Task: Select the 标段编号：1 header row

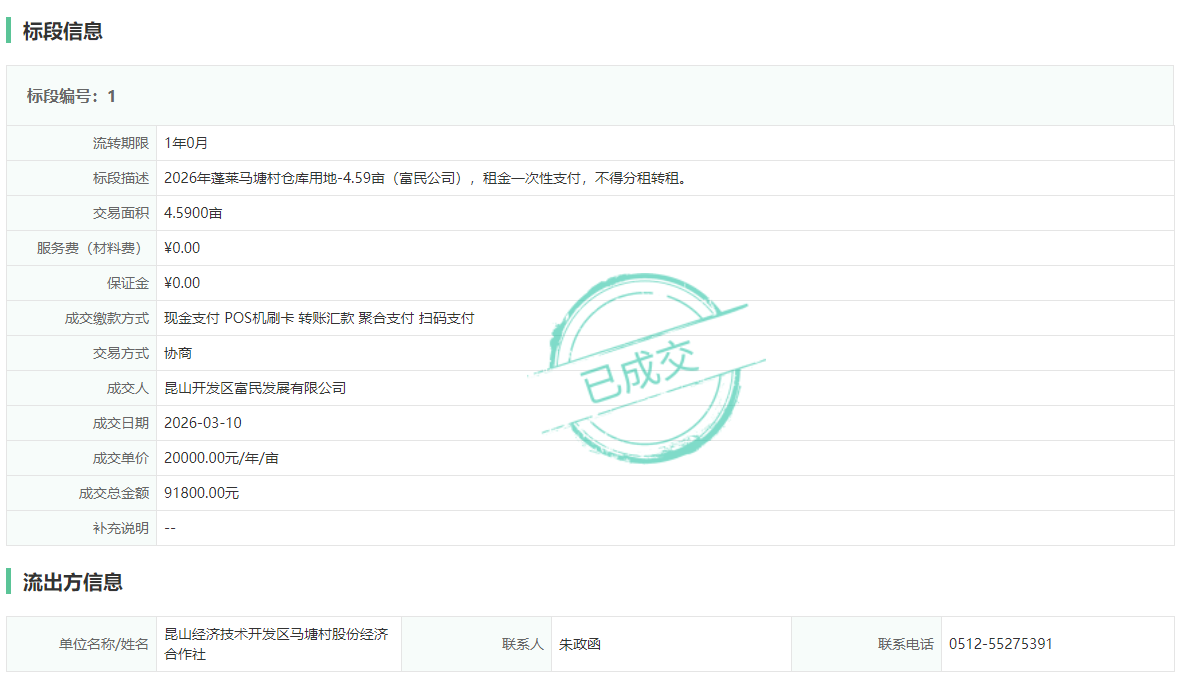Action: (x=71, y=96)
